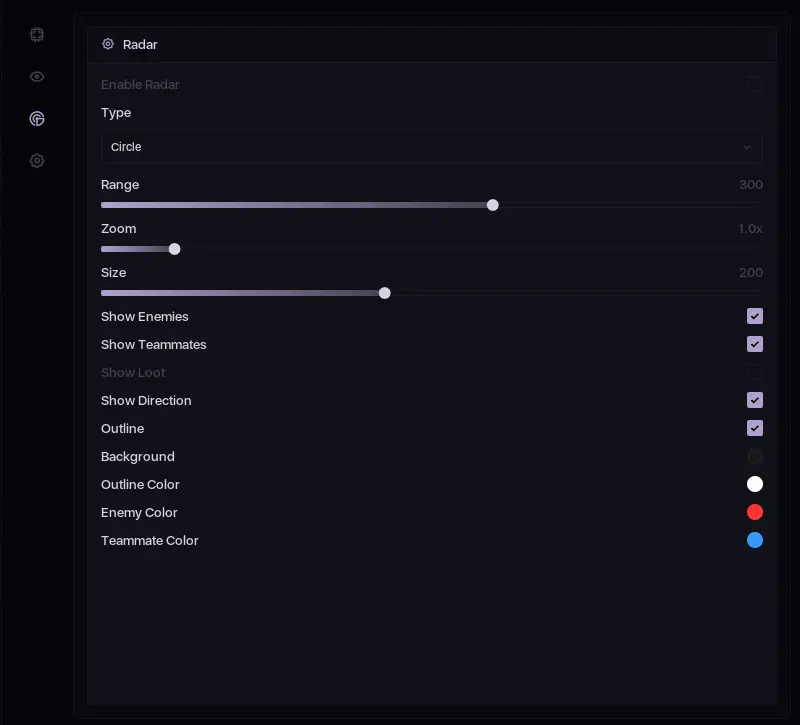Viewport: 800px width, 725px height.
Task: Click the chevron on the Circle selector
Action: [x=747, y=147]
